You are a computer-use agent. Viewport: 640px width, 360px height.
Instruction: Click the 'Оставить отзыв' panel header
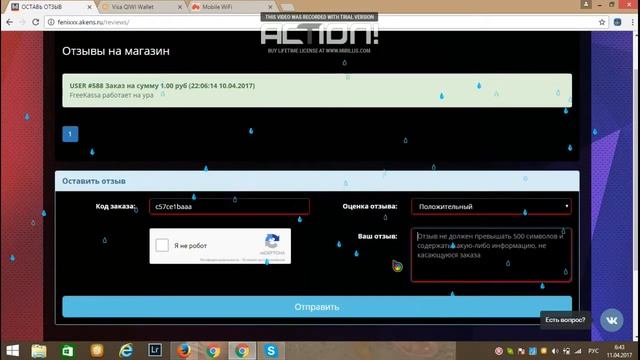[x=317, y=181]
